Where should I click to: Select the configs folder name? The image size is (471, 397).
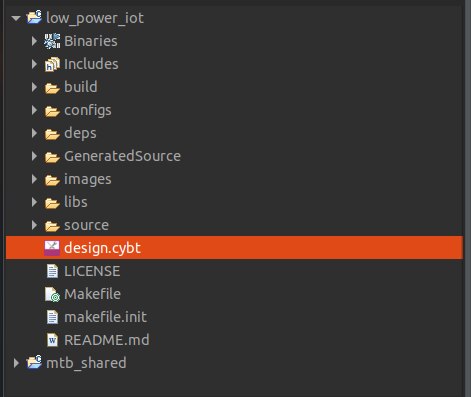(88, 111)
